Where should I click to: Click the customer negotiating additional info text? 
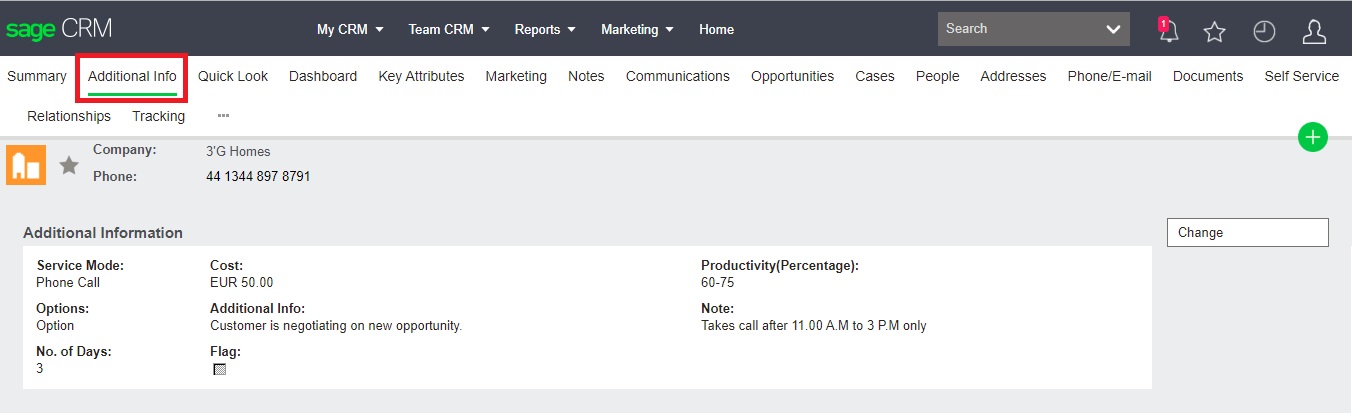(x=336, y=326)
